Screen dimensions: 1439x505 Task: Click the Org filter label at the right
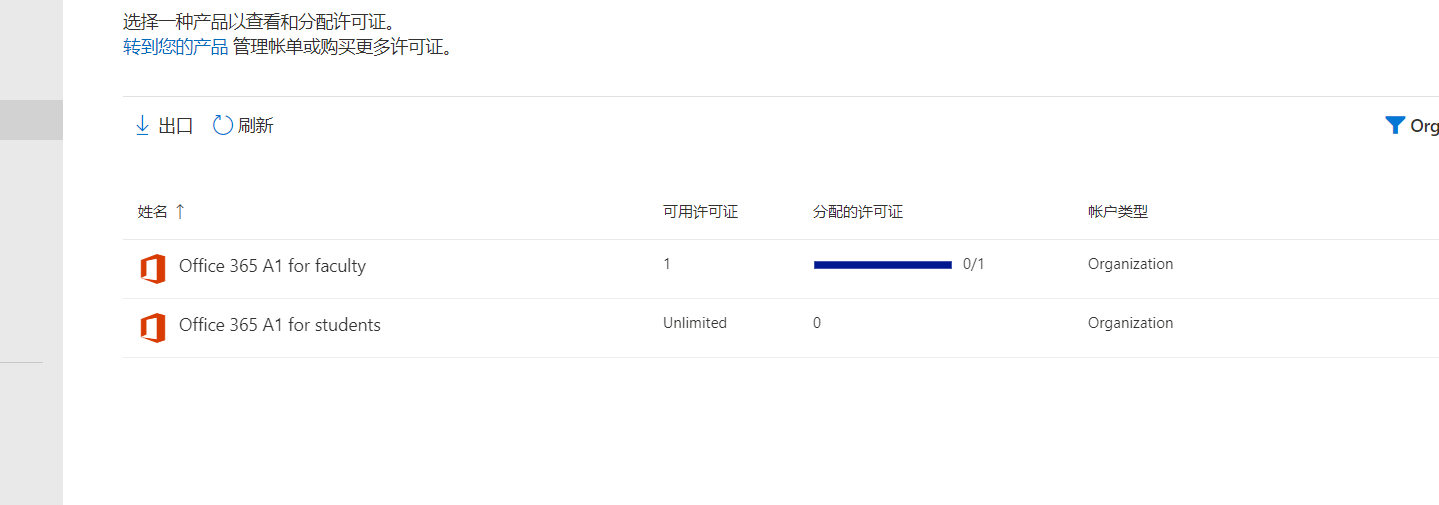pyautogui.click(x=1424, y=126)
